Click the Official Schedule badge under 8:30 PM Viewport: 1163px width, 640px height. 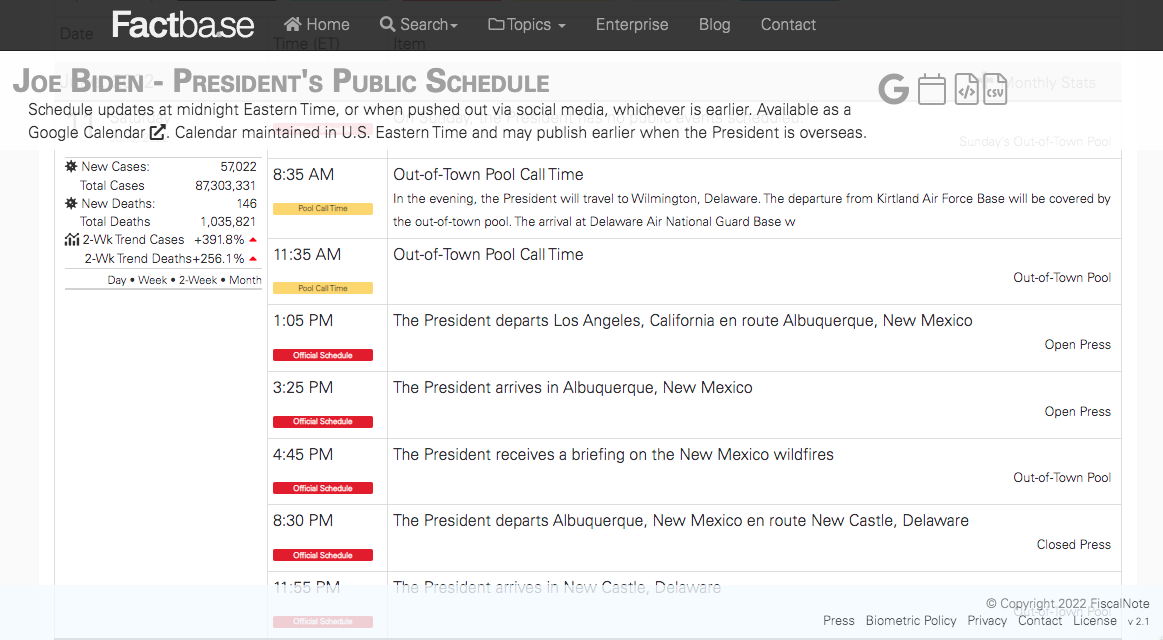tap(323, 555)
